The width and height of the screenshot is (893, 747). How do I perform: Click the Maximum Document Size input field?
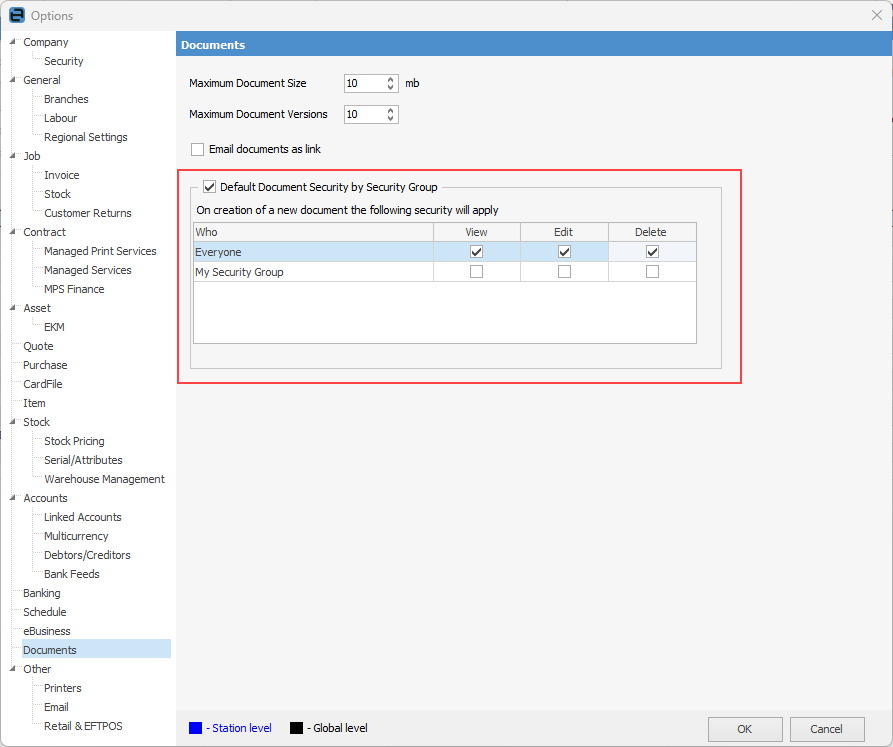coord(363,83)
